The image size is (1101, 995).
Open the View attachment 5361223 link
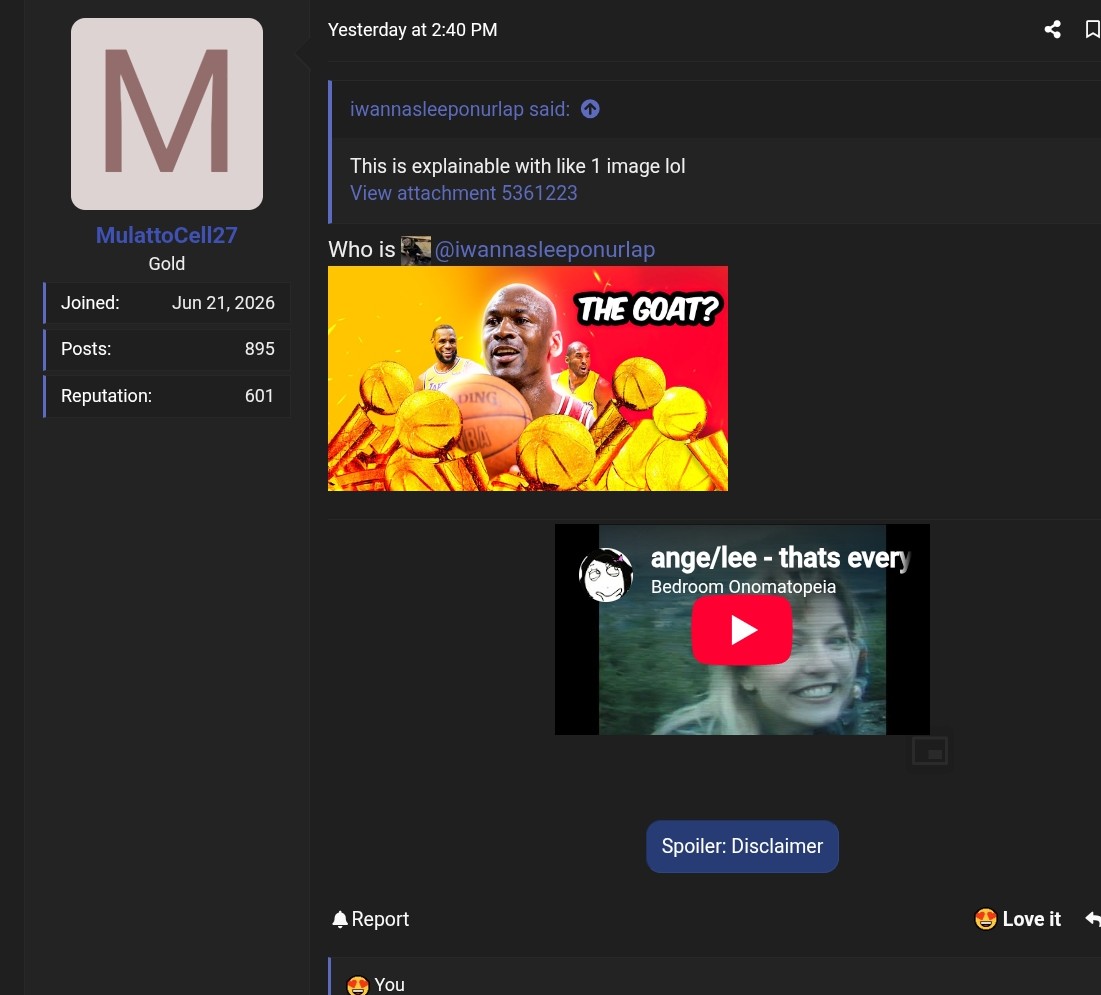pyautogui.click(x=463, y=193)
